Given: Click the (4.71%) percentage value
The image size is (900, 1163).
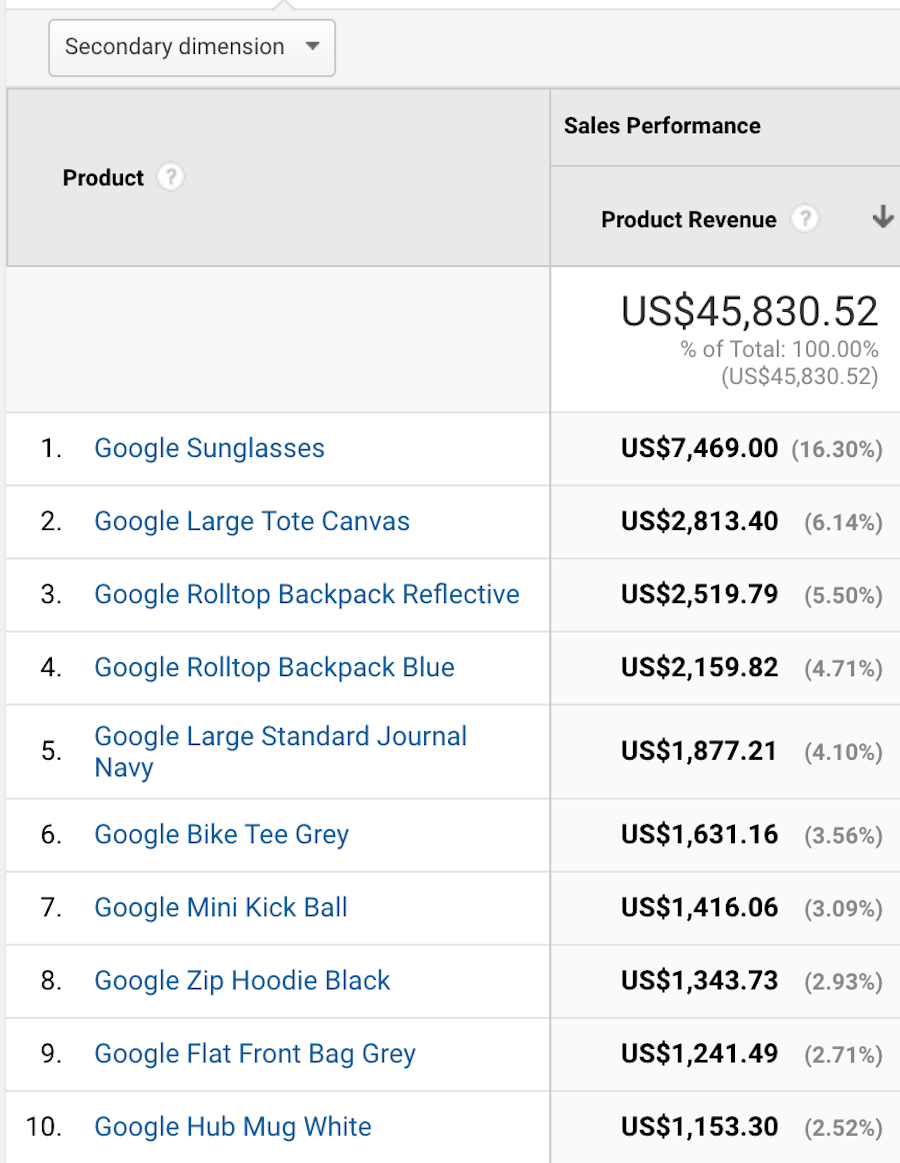Looking at the screenshot, I should tap(844, 669).
